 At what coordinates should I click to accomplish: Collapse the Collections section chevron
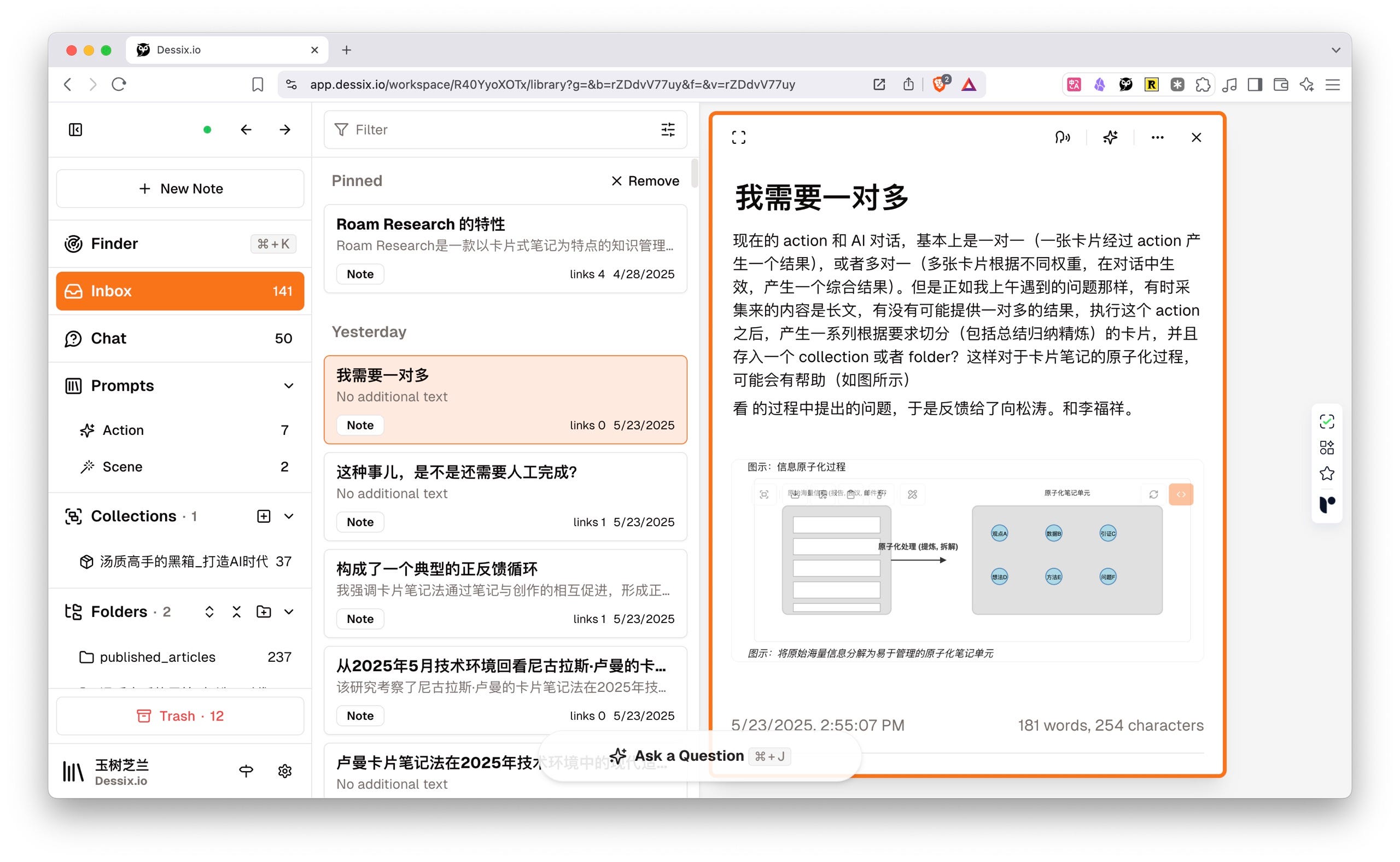(x=289, y=516)
